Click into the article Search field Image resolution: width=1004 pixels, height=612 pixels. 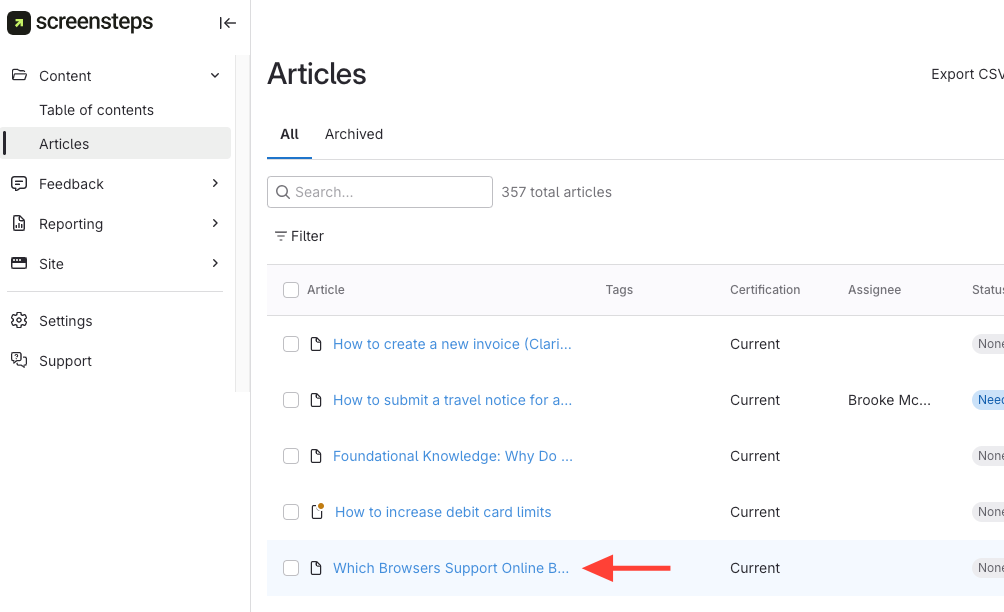coord(390,192)
